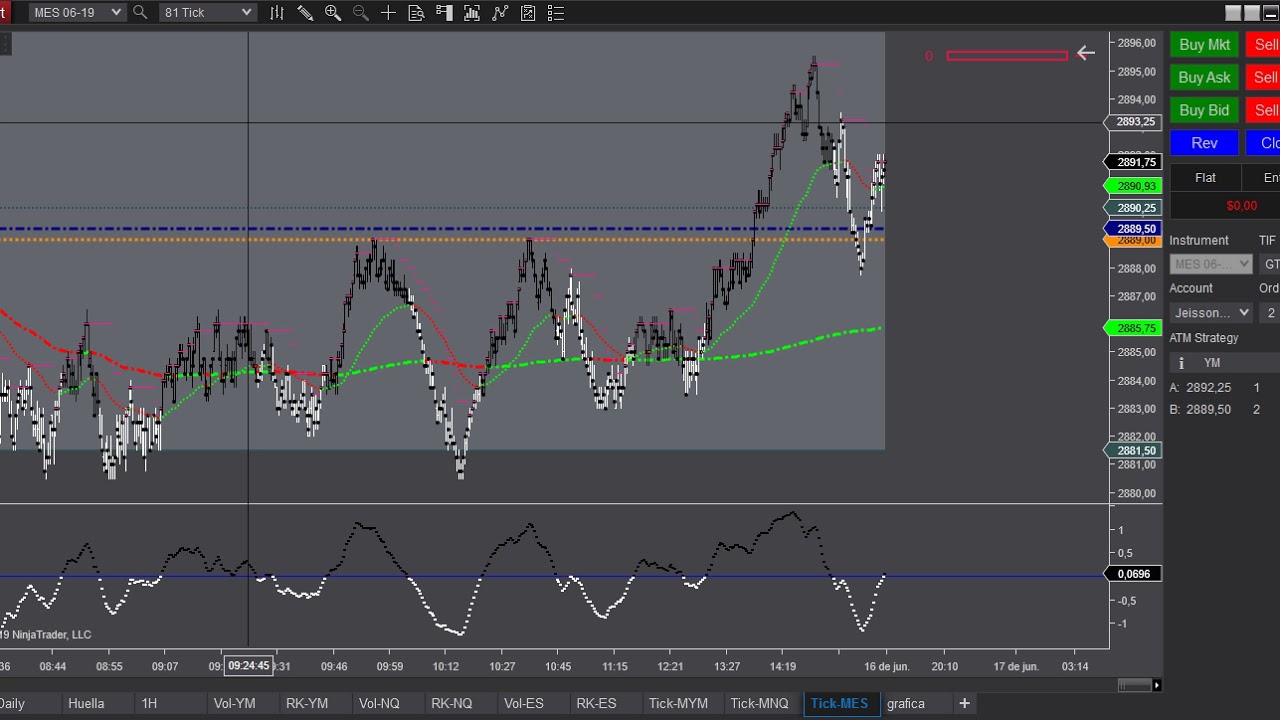Click the B: 2889,50 bid row
This screenshot has width=1280, height=720.
pos(1215,410)
